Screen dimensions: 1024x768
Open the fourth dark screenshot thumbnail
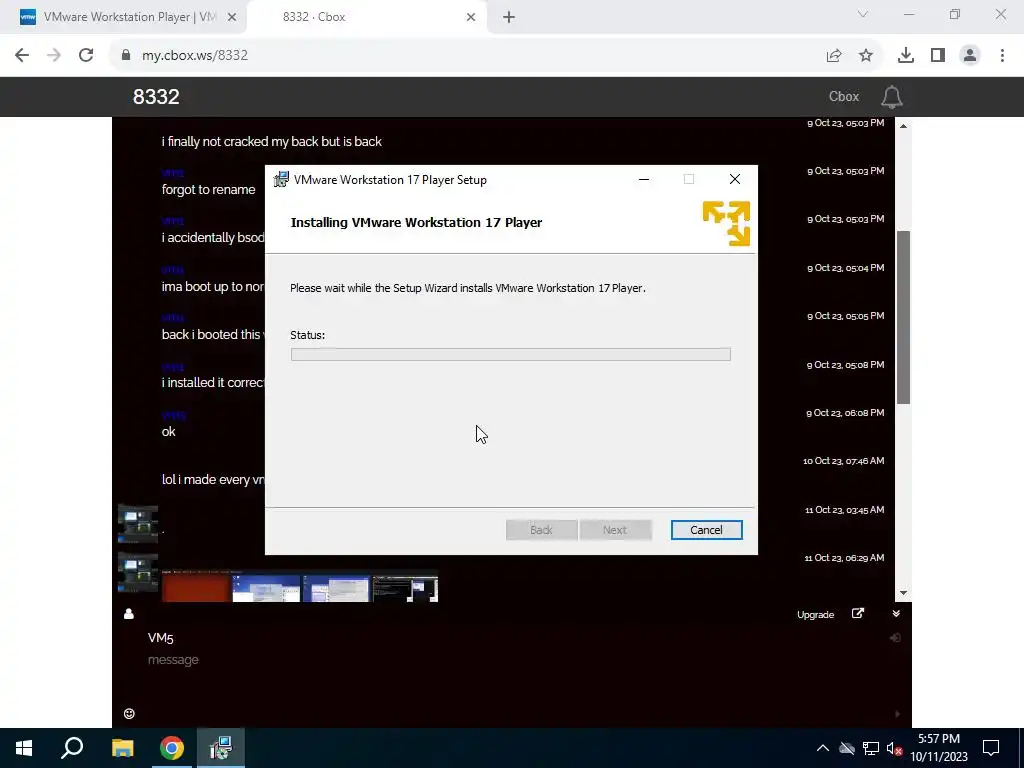406,588
